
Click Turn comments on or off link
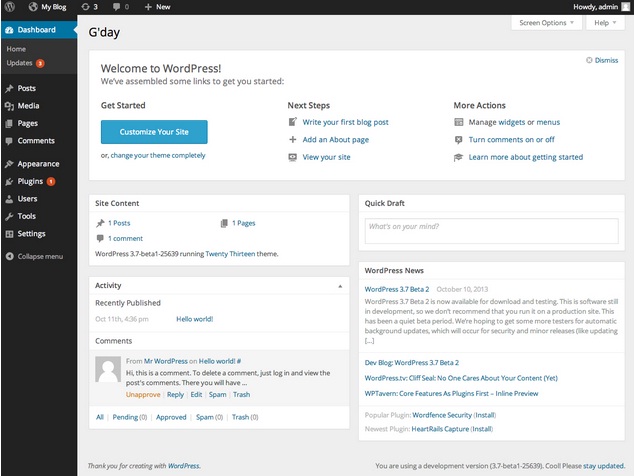[x=511, y=140]
